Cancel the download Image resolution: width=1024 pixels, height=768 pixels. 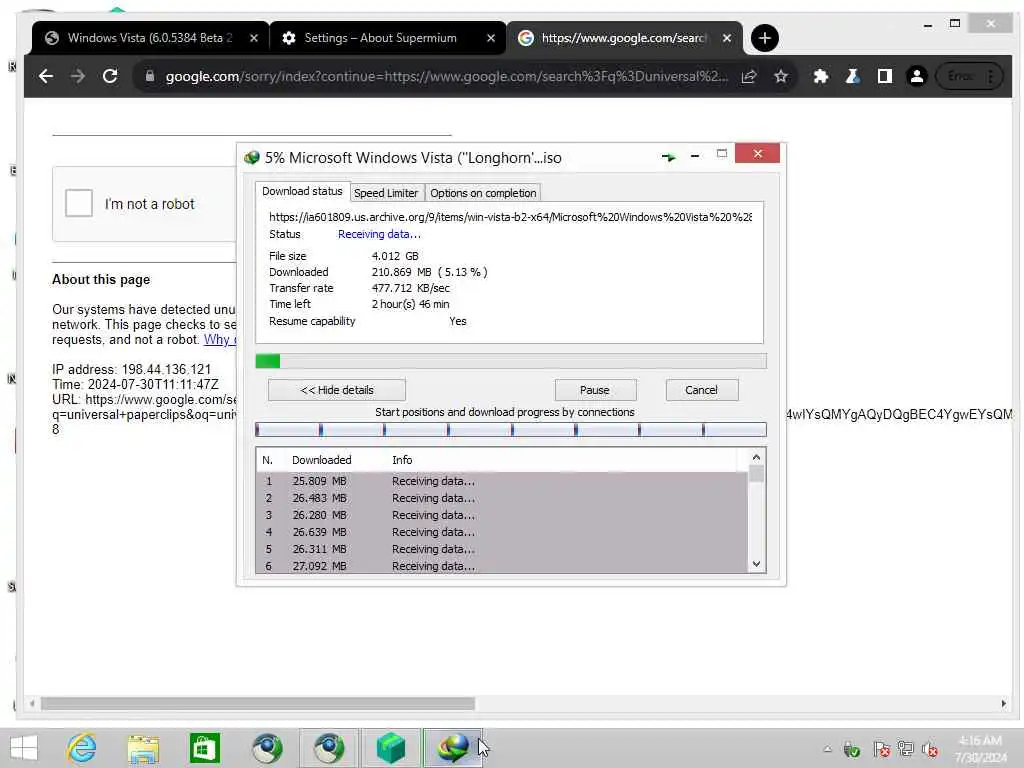click(702, 390)
